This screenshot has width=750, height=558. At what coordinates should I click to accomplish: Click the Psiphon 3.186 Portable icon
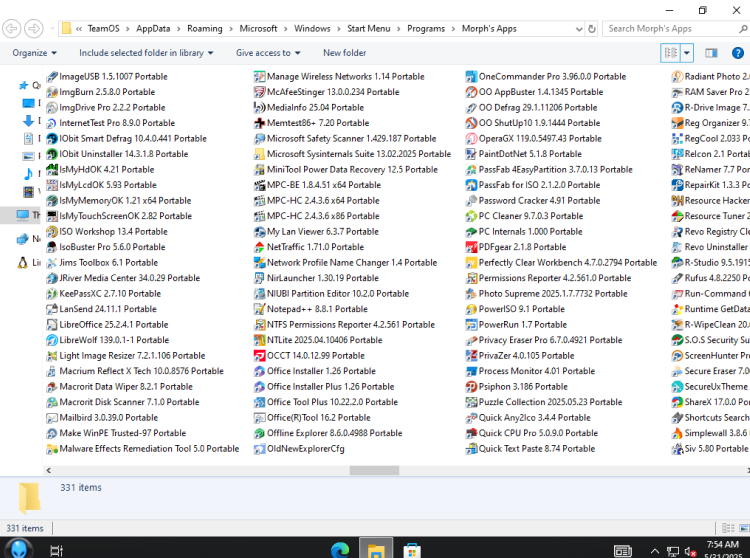471,386
